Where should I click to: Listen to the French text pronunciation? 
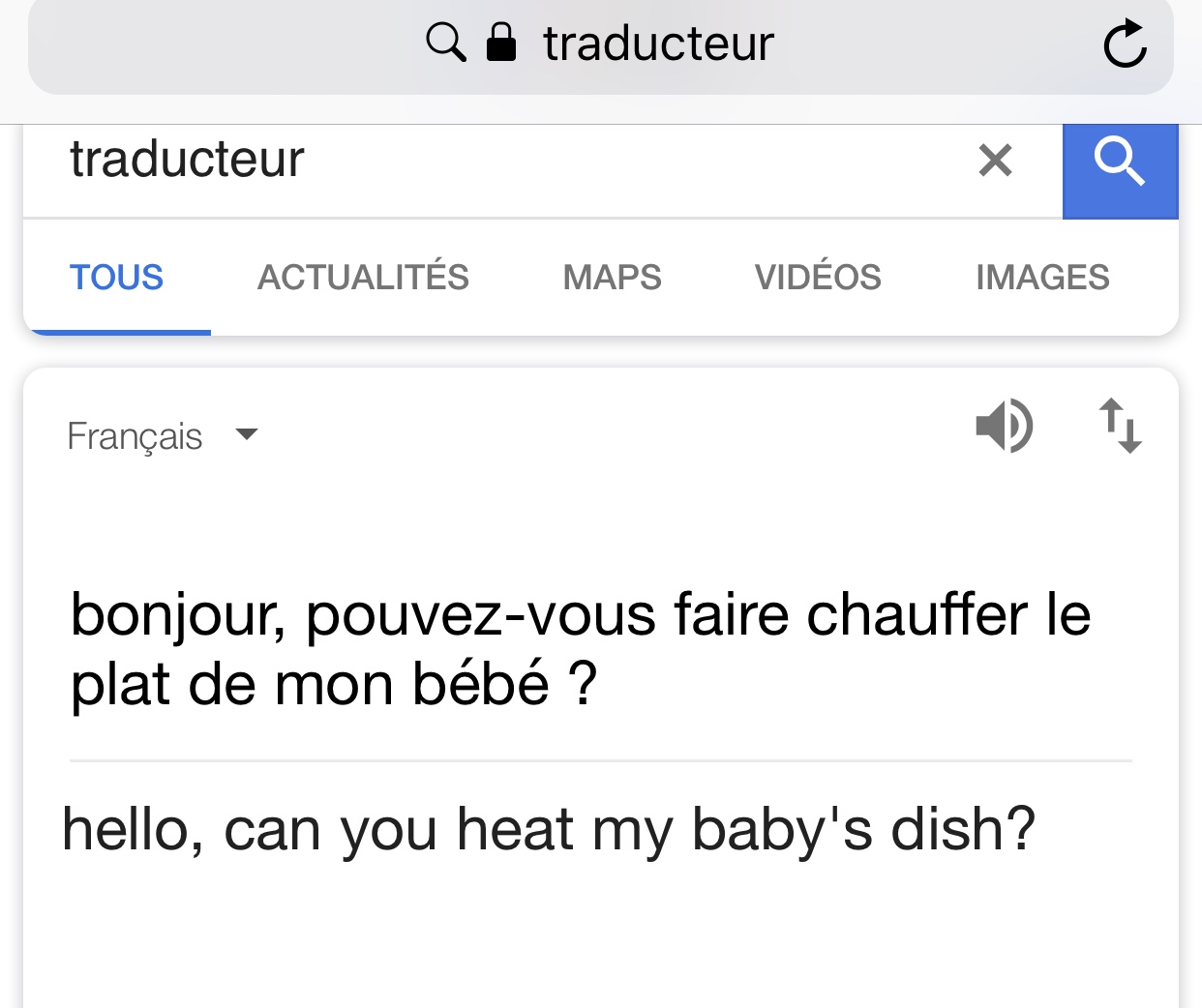pyautogui.click(x=1005, y=426)
